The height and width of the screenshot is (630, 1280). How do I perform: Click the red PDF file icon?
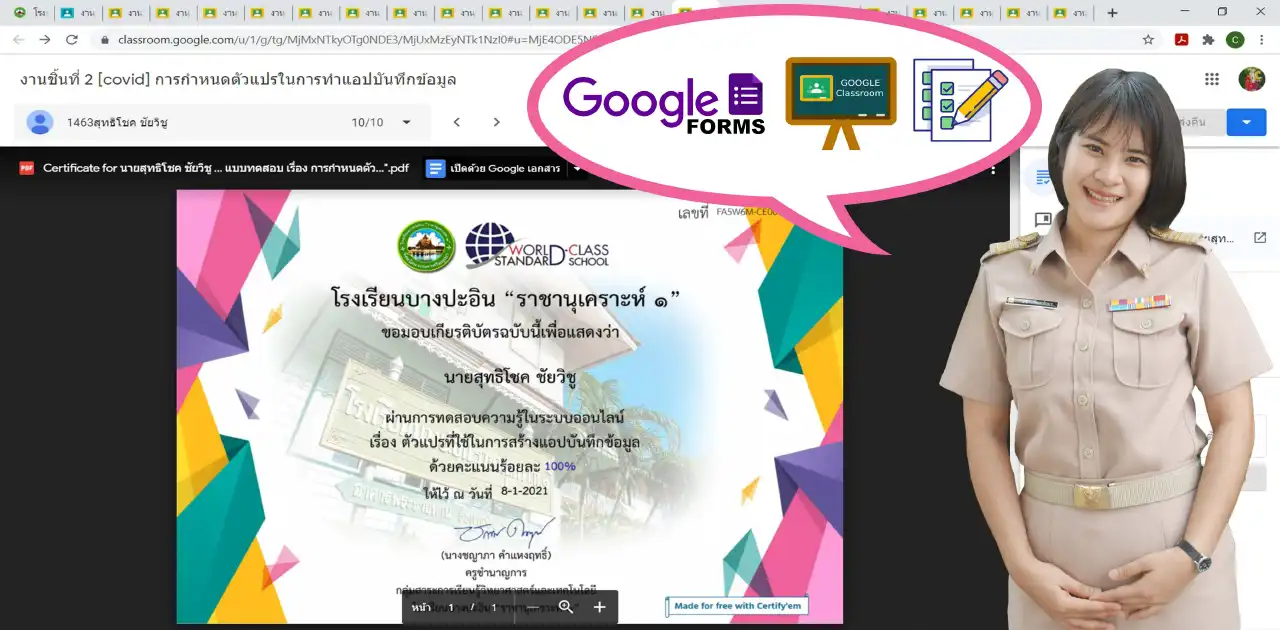27,168
